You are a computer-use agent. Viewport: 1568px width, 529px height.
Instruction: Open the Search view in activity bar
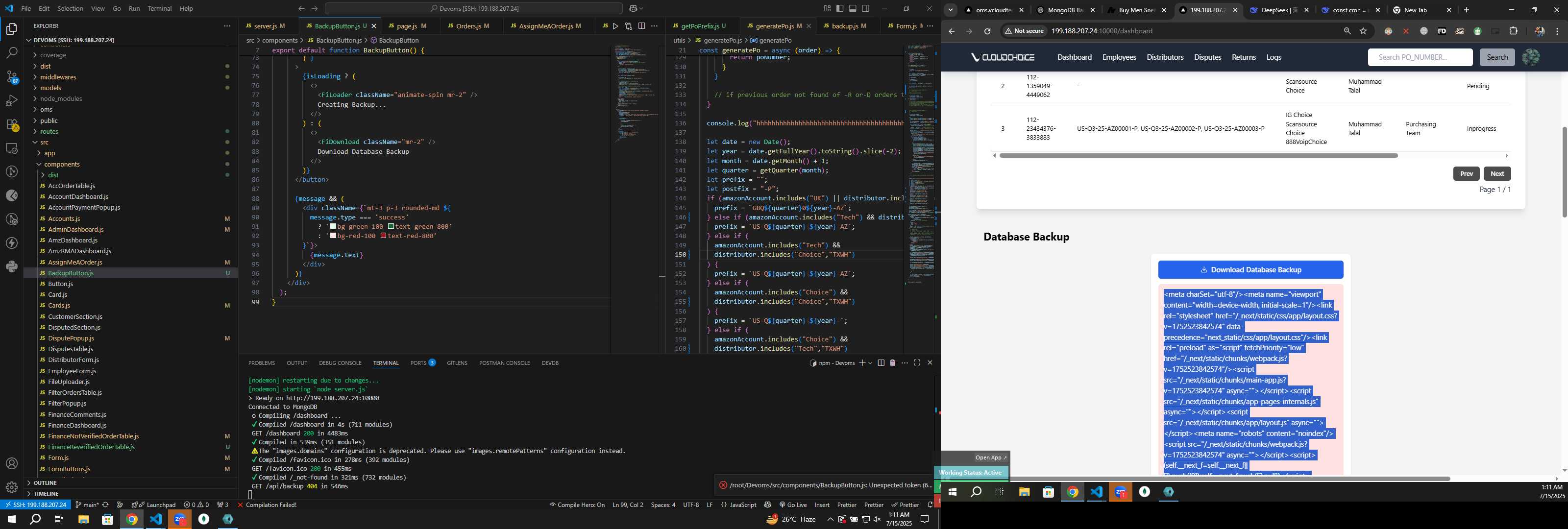coord(12,53)
